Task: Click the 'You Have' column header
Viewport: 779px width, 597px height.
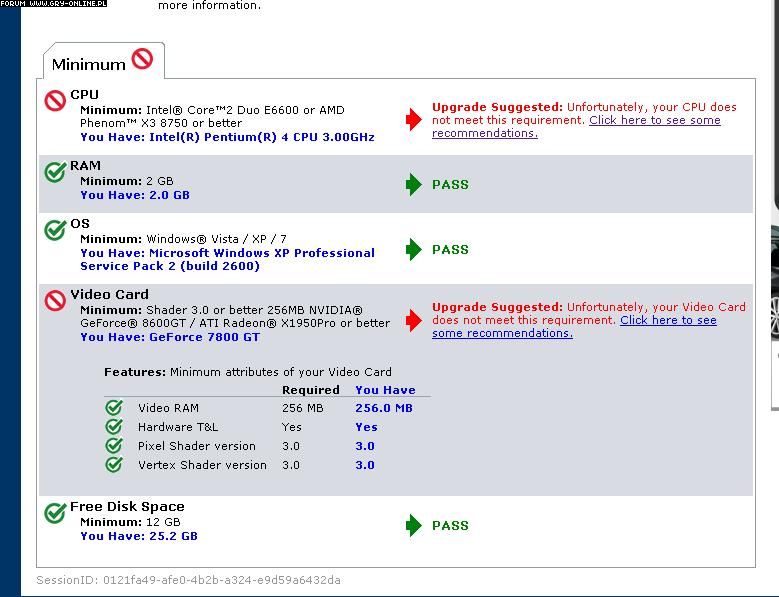Action: 386,390
